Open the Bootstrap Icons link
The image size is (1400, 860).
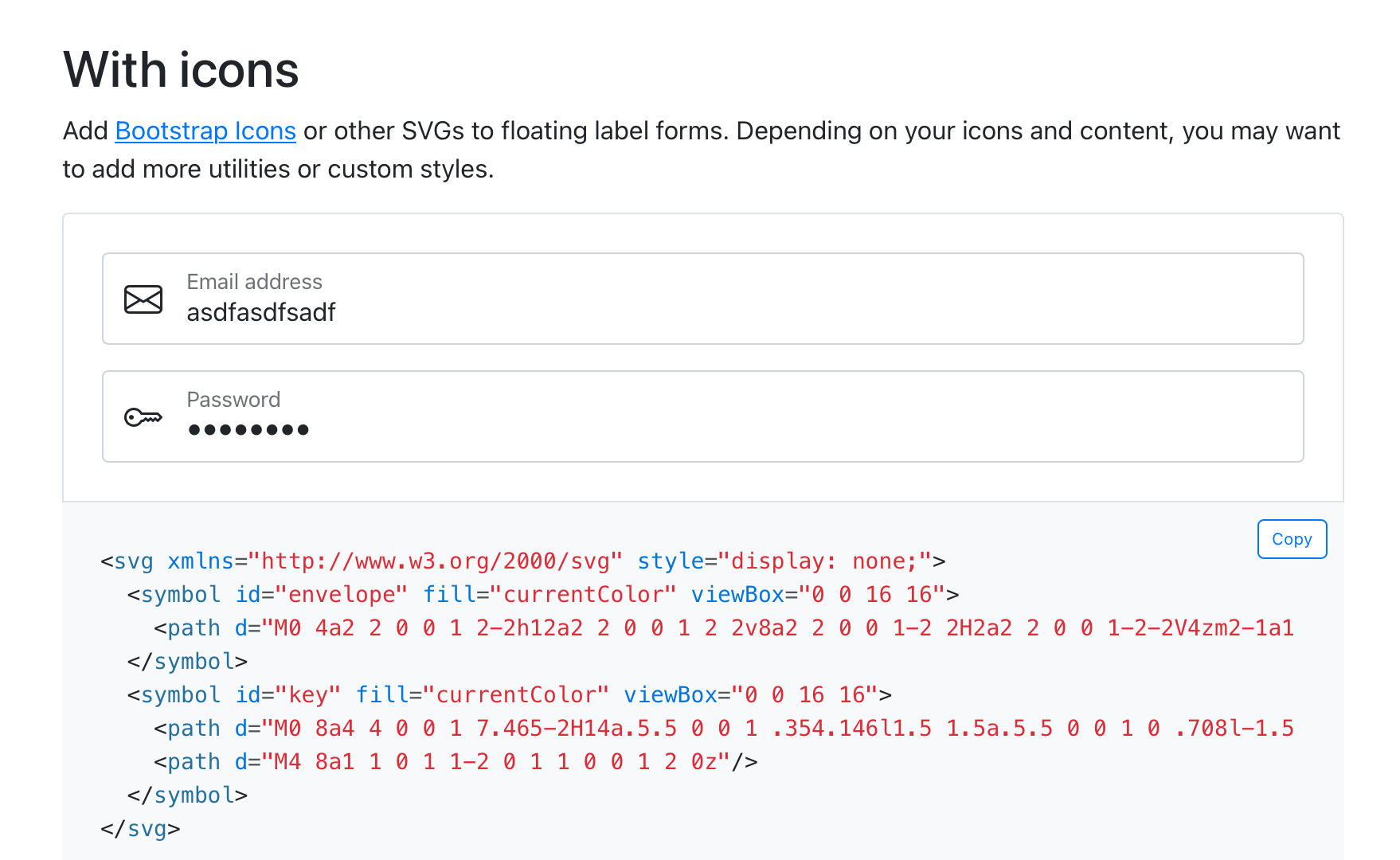(205, 131)
